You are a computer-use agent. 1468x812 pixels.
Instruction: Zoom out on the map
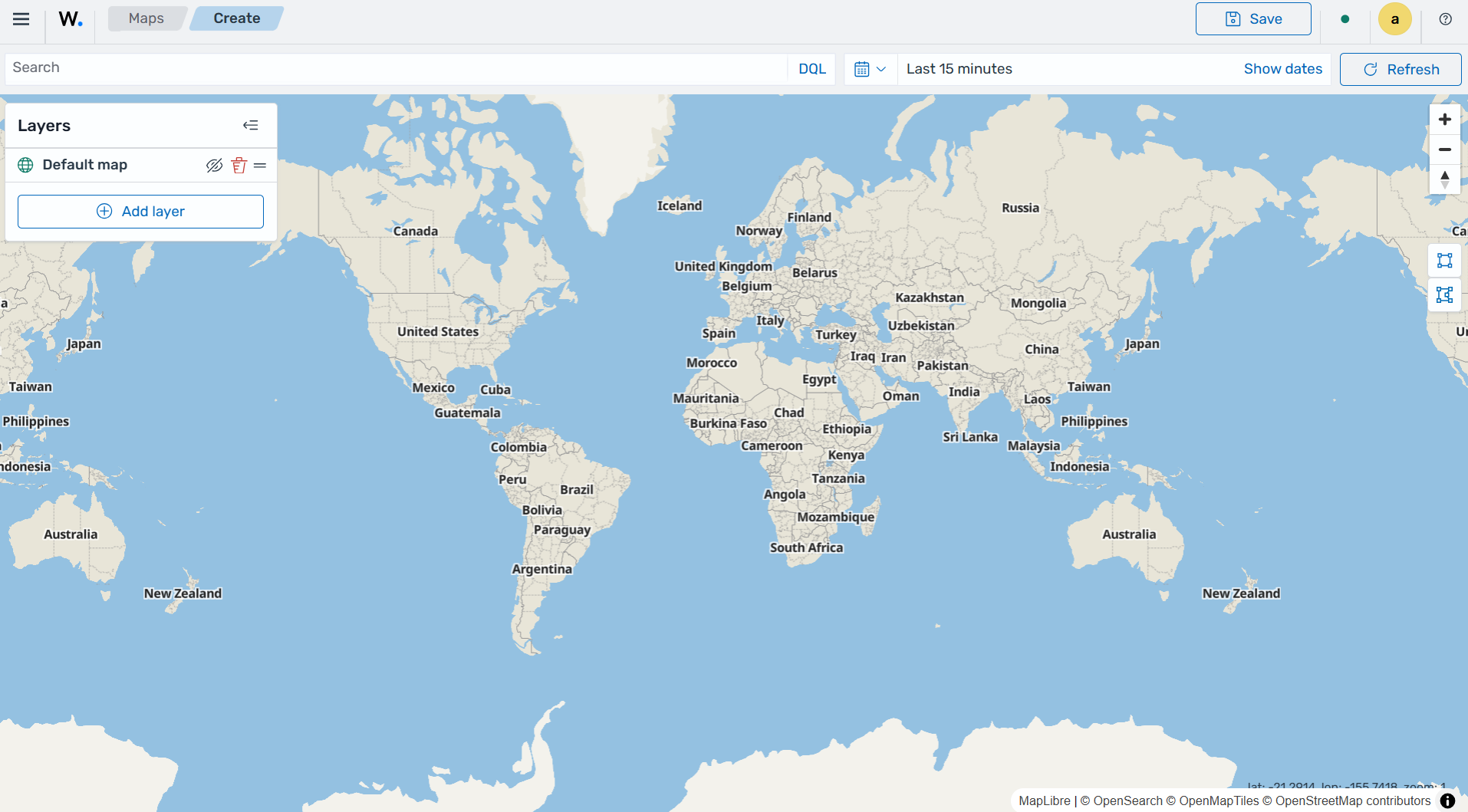coord(1445,150)
